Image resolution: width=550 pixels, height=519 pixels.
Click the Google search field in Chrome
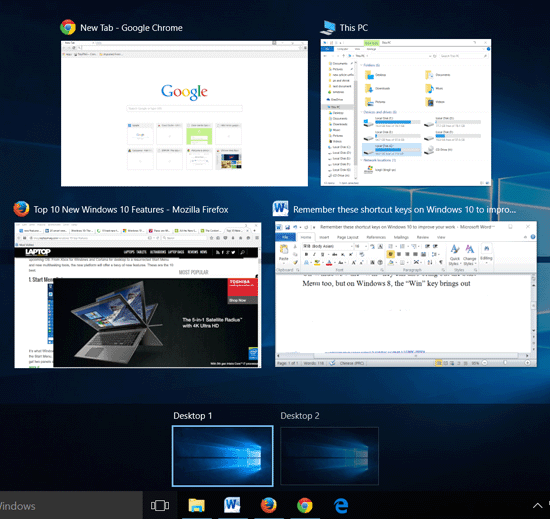coord(184,108)
